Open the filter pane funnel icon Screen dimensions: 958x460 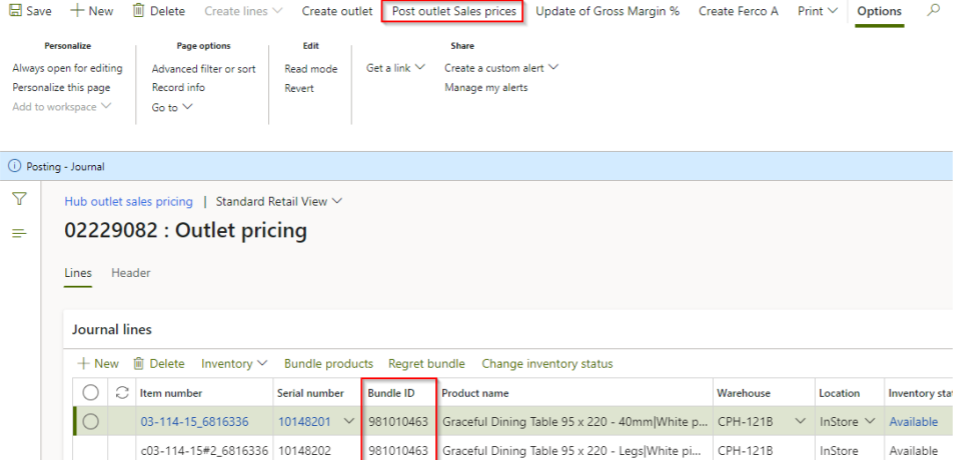[x=18, y=200]
